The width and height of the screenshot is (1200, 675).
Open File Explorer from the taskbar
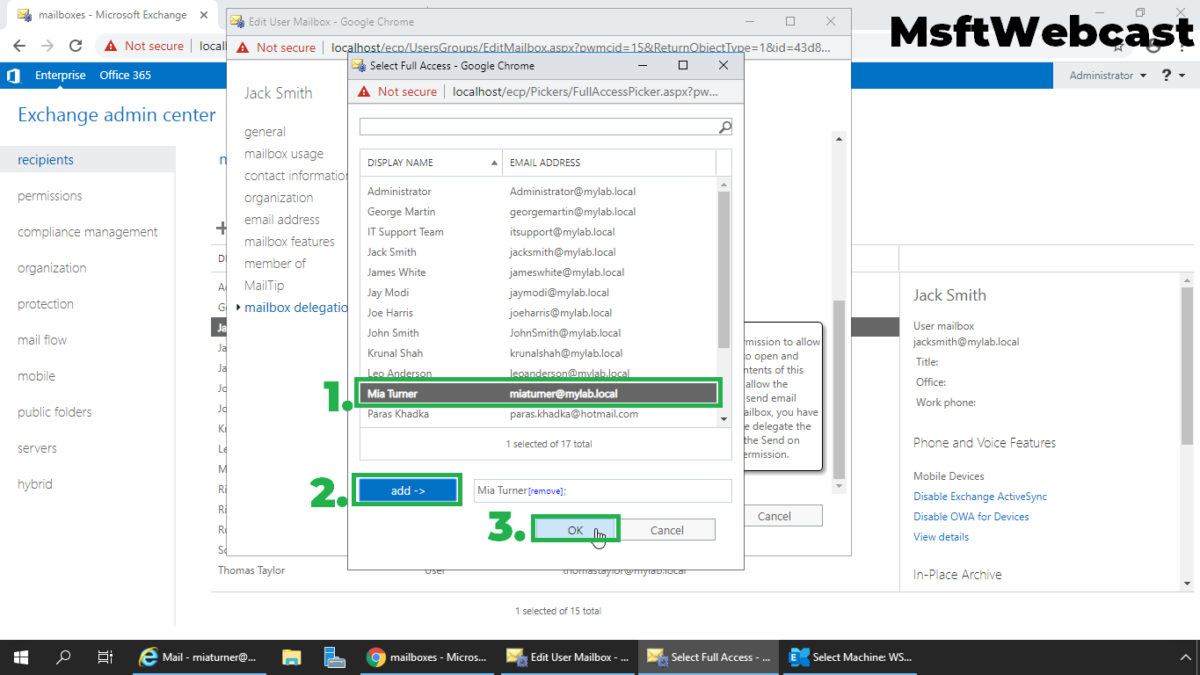[x=290, y=657]
